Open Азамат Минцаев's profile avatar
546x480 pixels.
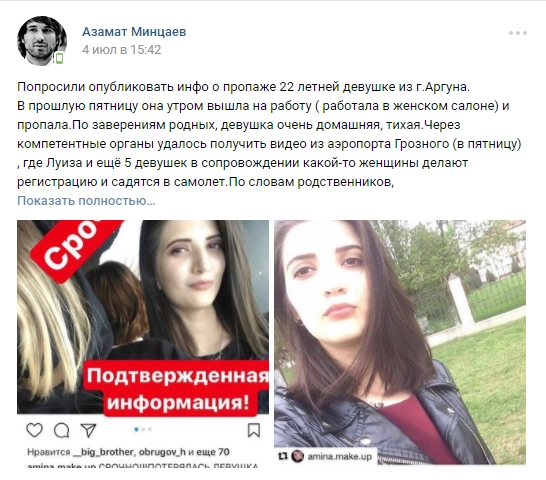point(42,41)
